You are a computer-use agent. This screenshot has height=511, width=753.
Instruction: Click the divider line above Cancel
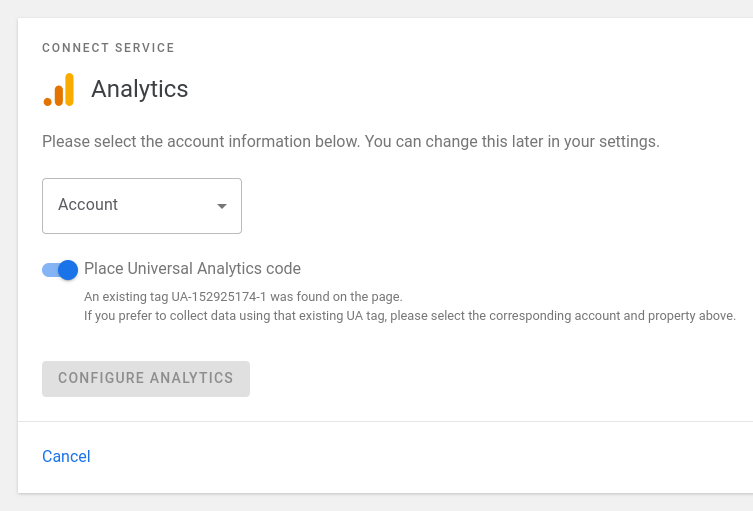pyautogui.click(x=385, y=421)
